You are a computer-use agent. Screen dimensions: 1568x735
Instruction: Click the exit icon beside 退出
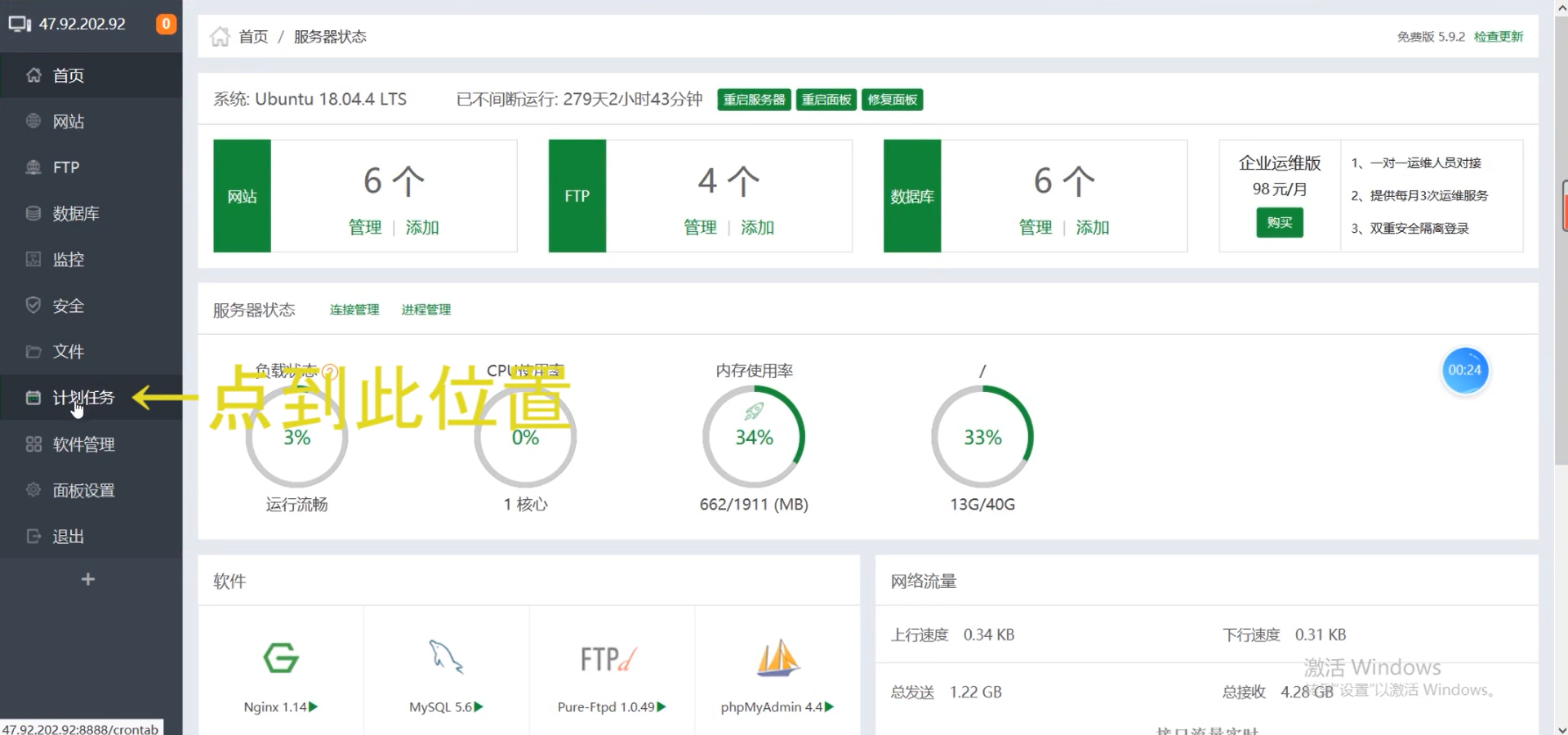coord(33,537)
